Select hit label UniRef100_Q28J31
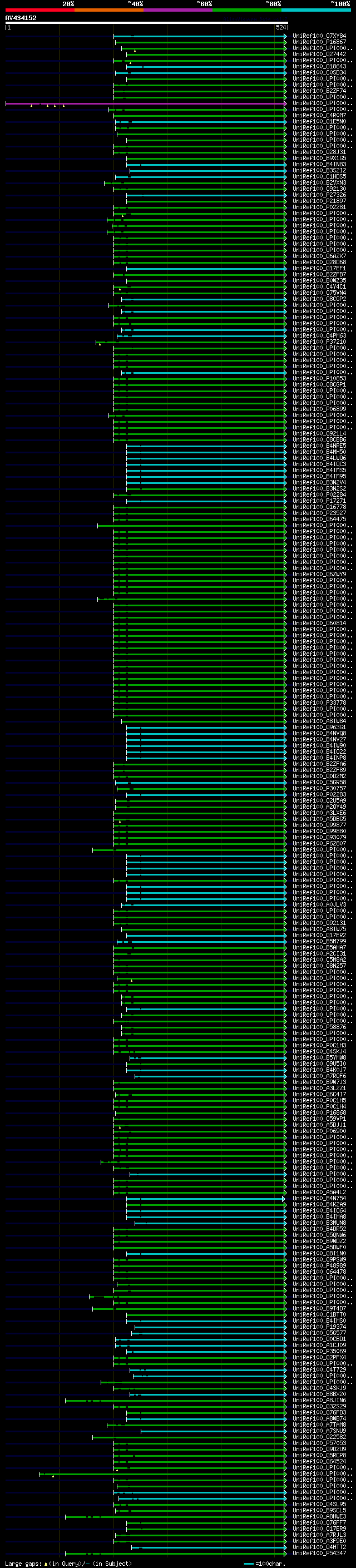The width and height of the screenshot is (356, 1568). tap(319, 152)
